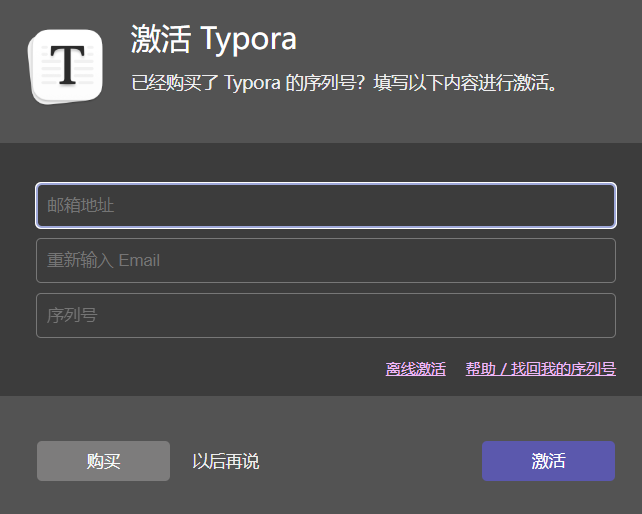Choose 以后再说 to skip activation
This screenshot has width=642, height=514.
[x=226, y=461]
